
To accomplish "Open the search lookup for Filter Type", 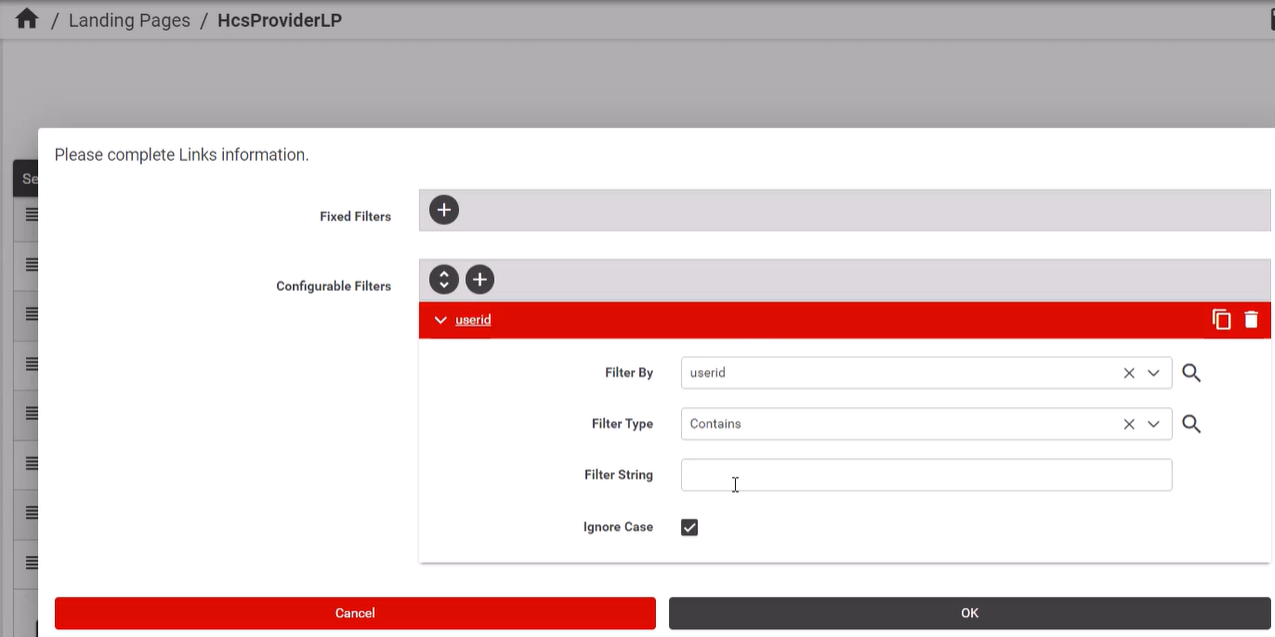I will click(x=1190, y=423).
